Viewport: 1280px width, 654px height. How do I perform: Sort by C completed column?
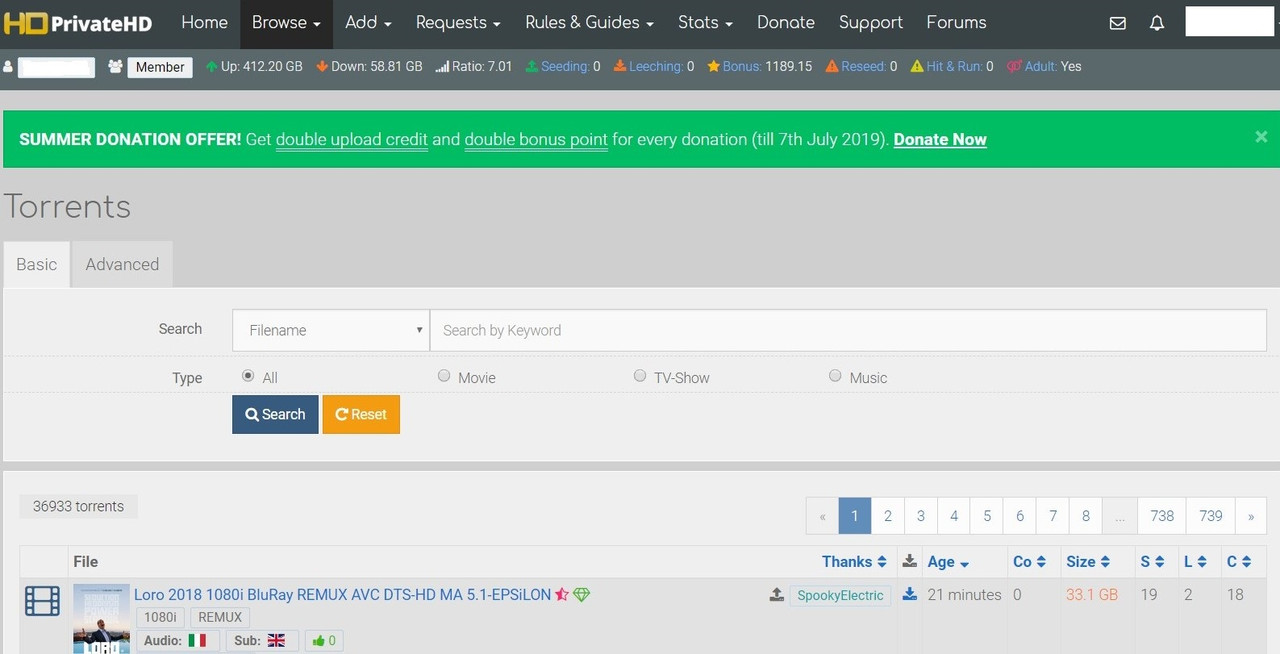pyautogui.click(x=1239, y=562)
